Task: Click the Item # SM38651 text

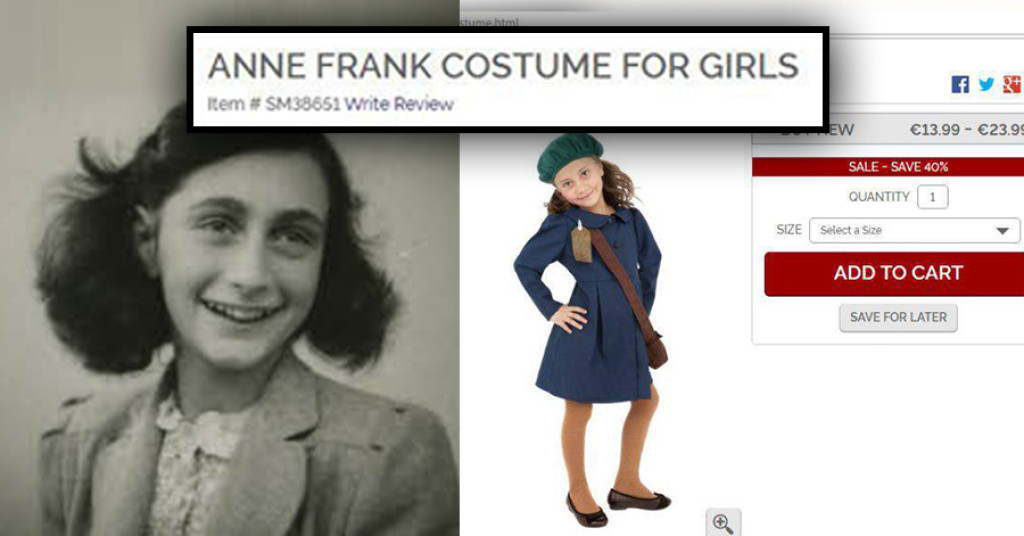Action: 274,104
